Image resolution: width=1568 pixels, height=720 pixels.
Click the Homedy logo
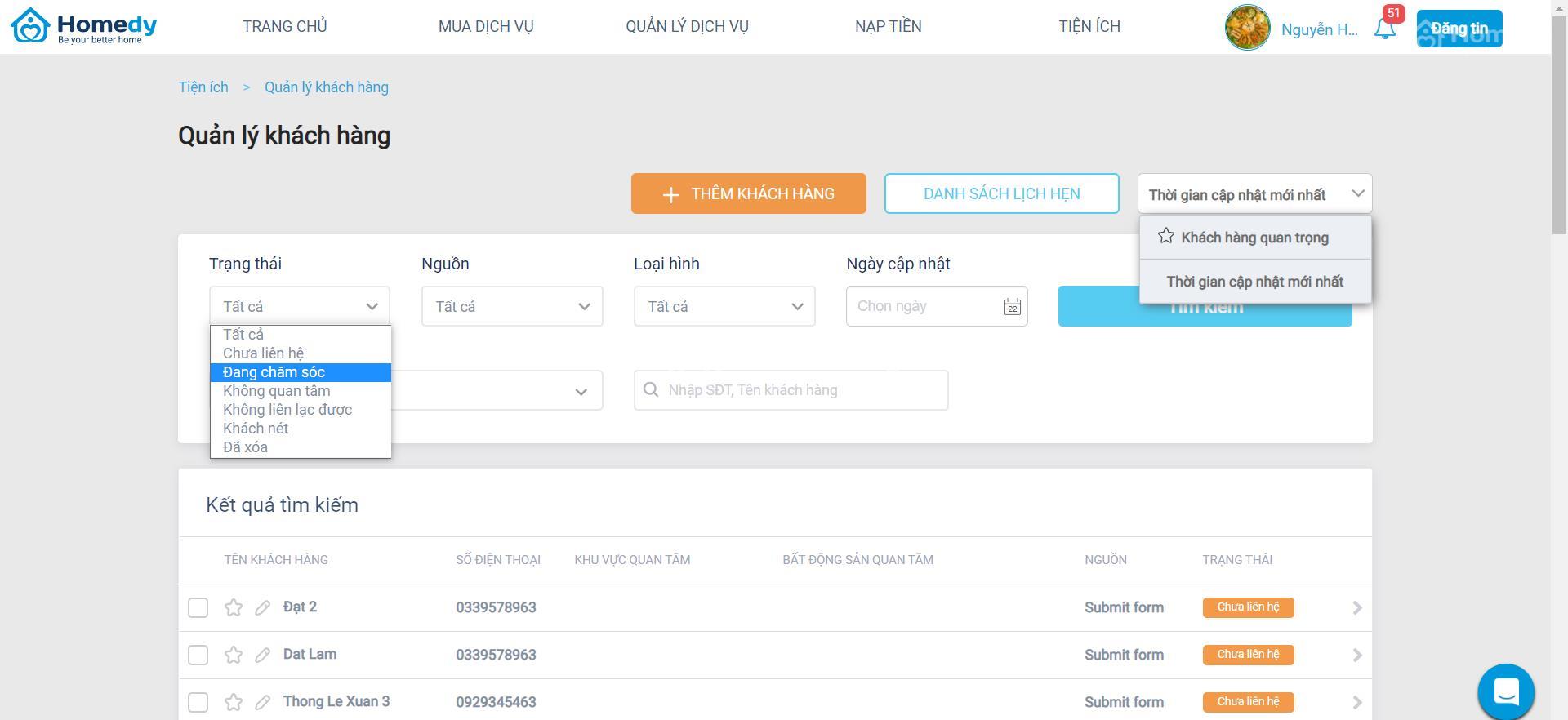pos(83,26)
